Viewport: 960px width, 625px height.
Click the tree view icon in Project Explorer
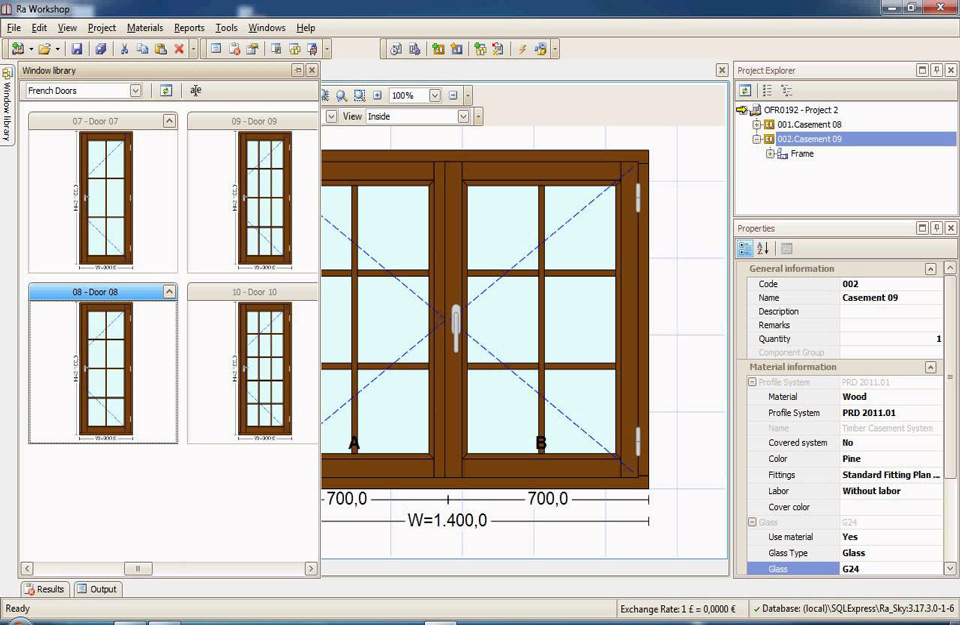[787, 91]
